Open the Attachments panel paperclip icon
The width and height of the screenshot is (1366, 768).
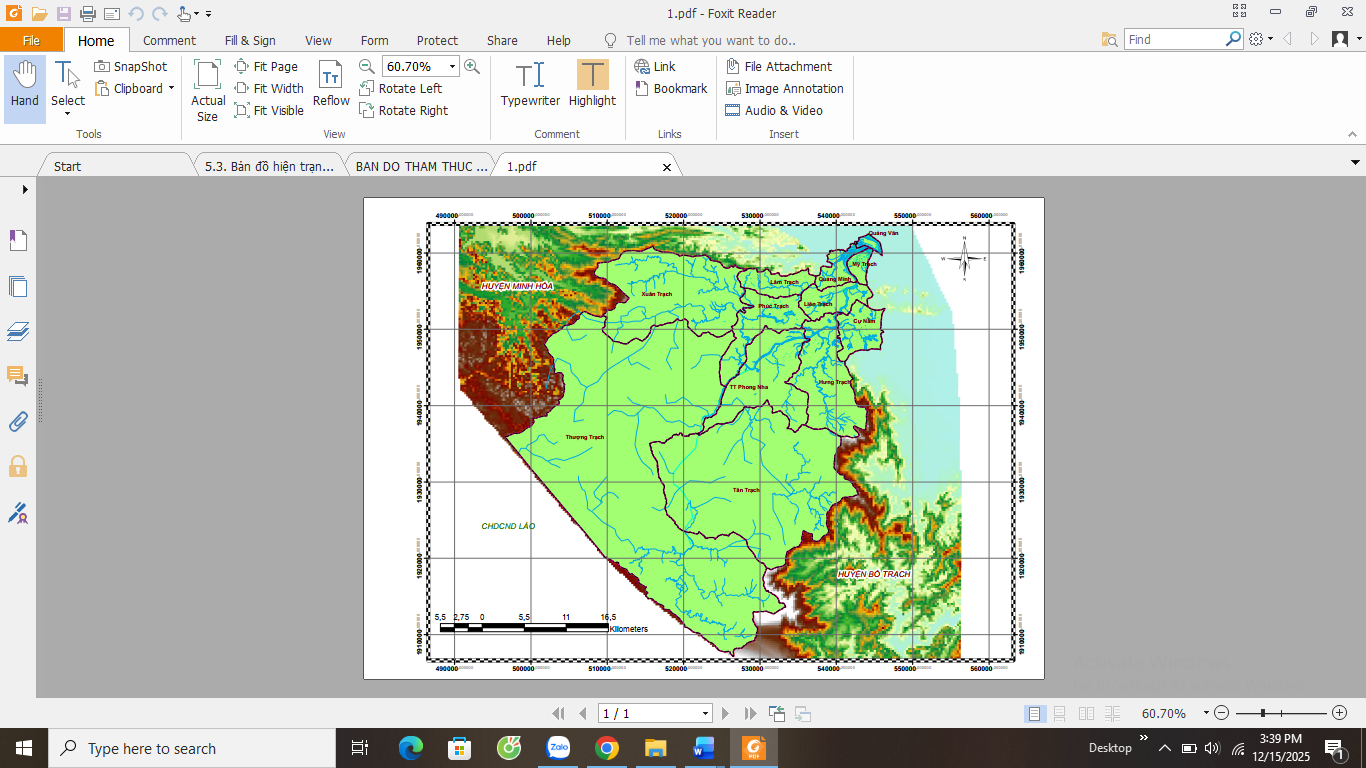tap(18, 421)
